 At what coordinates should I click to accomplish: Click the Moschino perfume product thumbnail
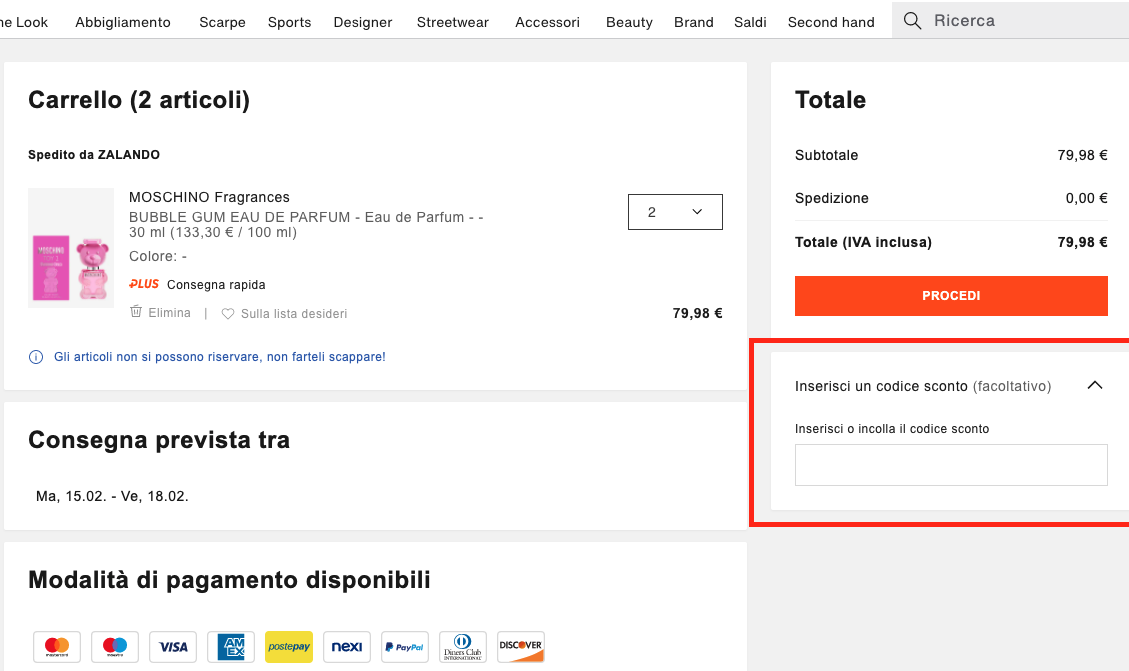pos(71,248)
